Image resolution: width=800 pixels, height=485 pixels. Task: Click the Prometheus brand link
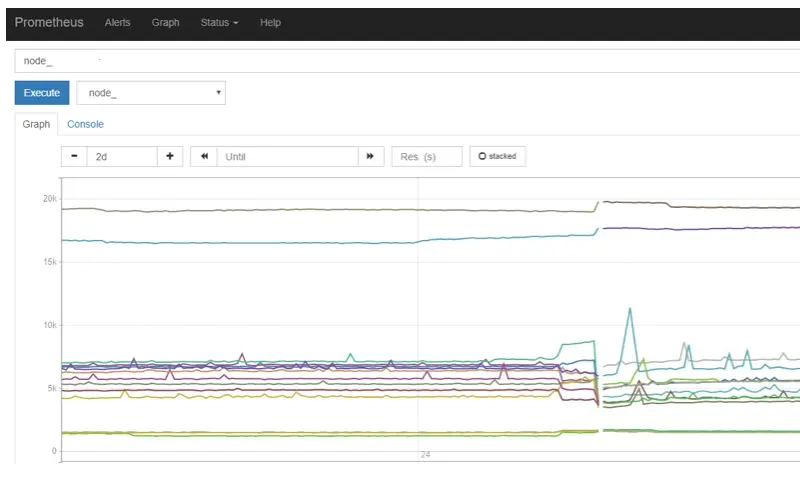pos(49,22)
